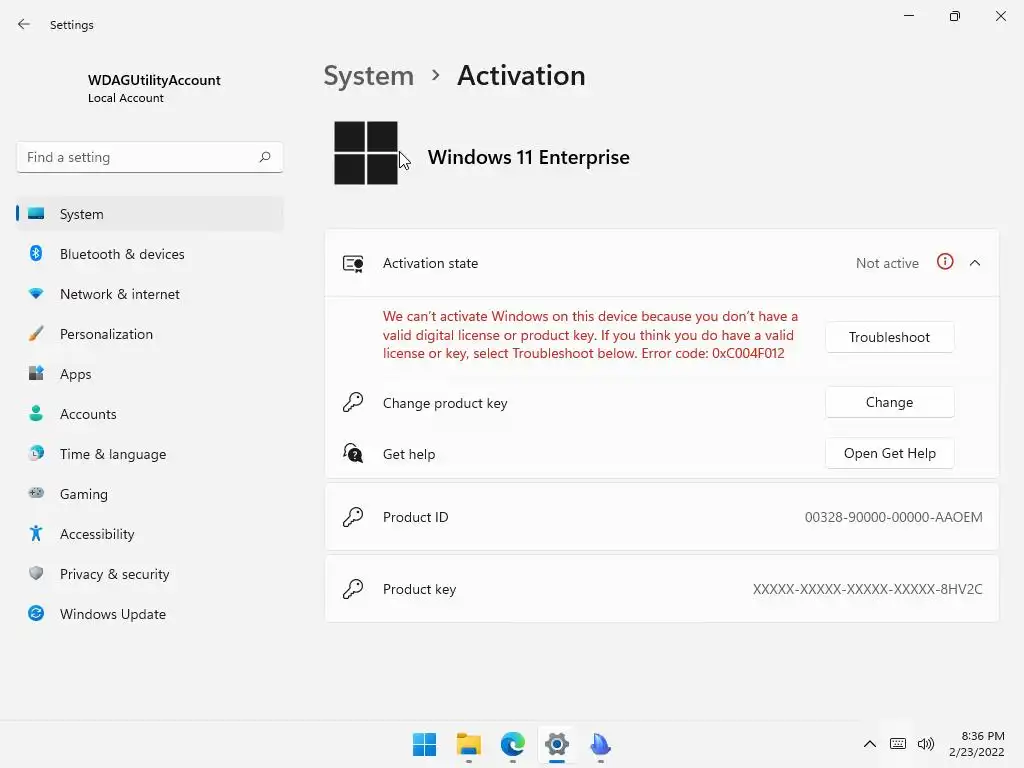Viewport: 1024px width, 768px height.
Task: Open Windows Update settings
Action: coord(150,614)
